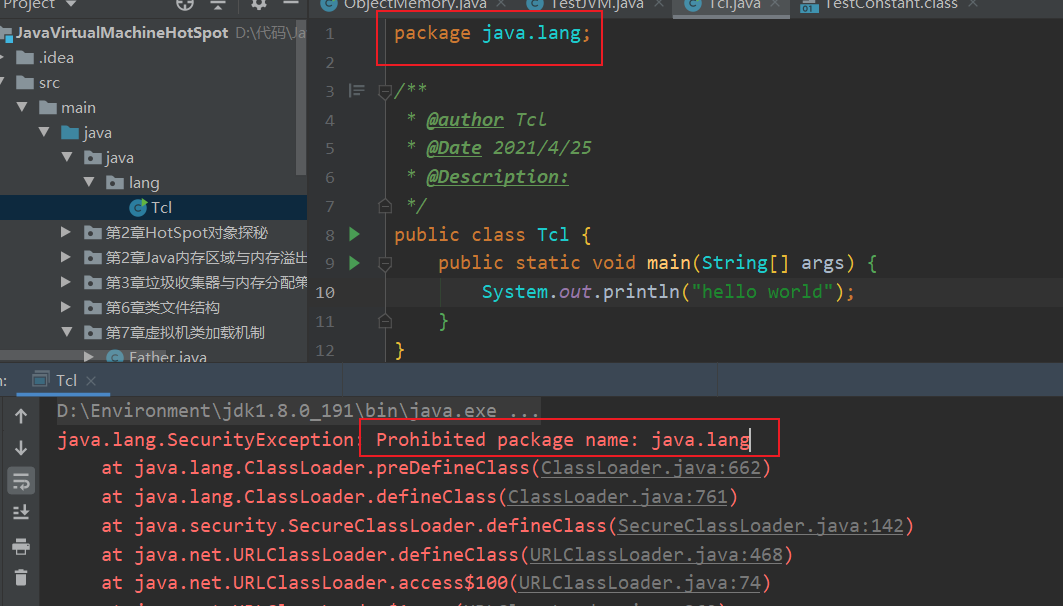The image size is (1063, 606).
Task: Toggle scroll to end in console
Action: coord(21,512)
